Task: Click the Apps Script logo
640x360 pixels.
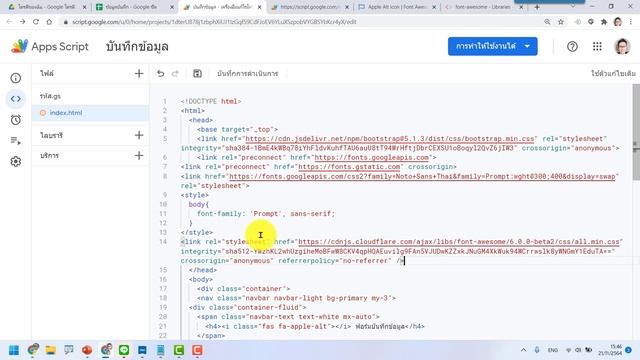Action: coord(19,47)
